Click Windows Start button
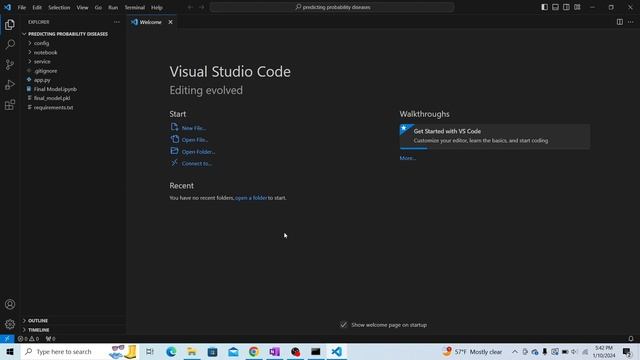This screenshot has height=360, width=640. tap(10, 351)
